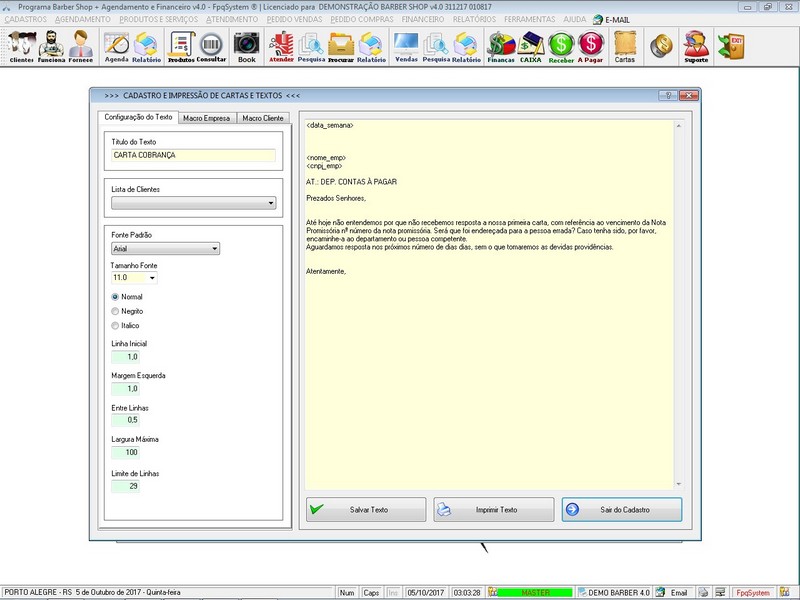Open the PRODUTOS E SERVIÇOS menu

[159, 19]
